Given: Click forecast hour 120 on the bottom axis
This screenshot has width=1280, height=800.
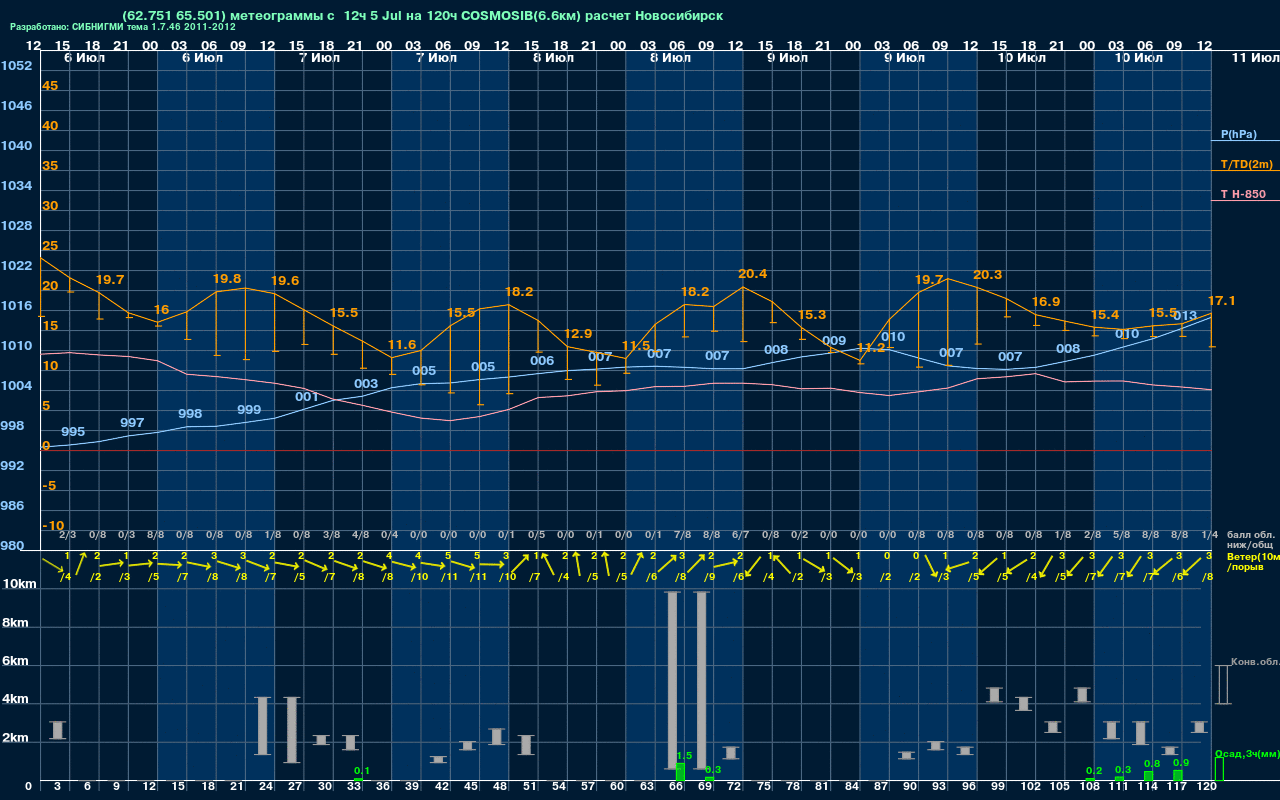Looking at the screenshot, I should [1206, 787].
